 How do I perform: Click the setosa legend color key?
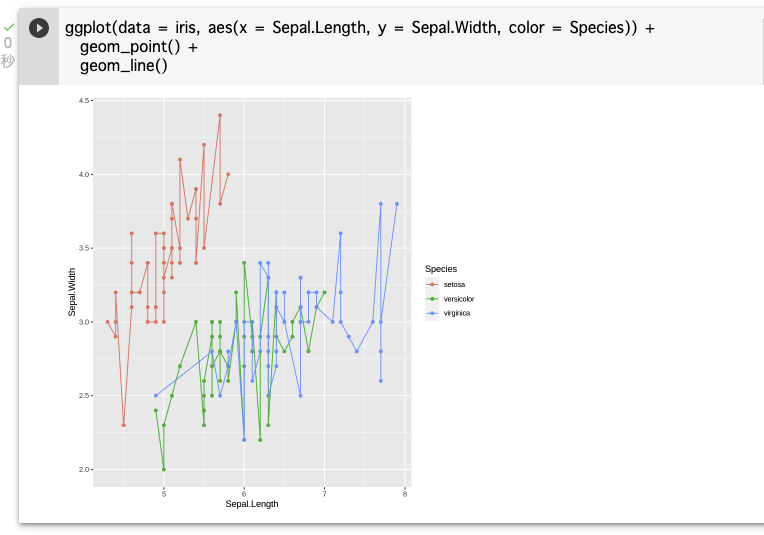pyautogui.click(x=432, y=285)
